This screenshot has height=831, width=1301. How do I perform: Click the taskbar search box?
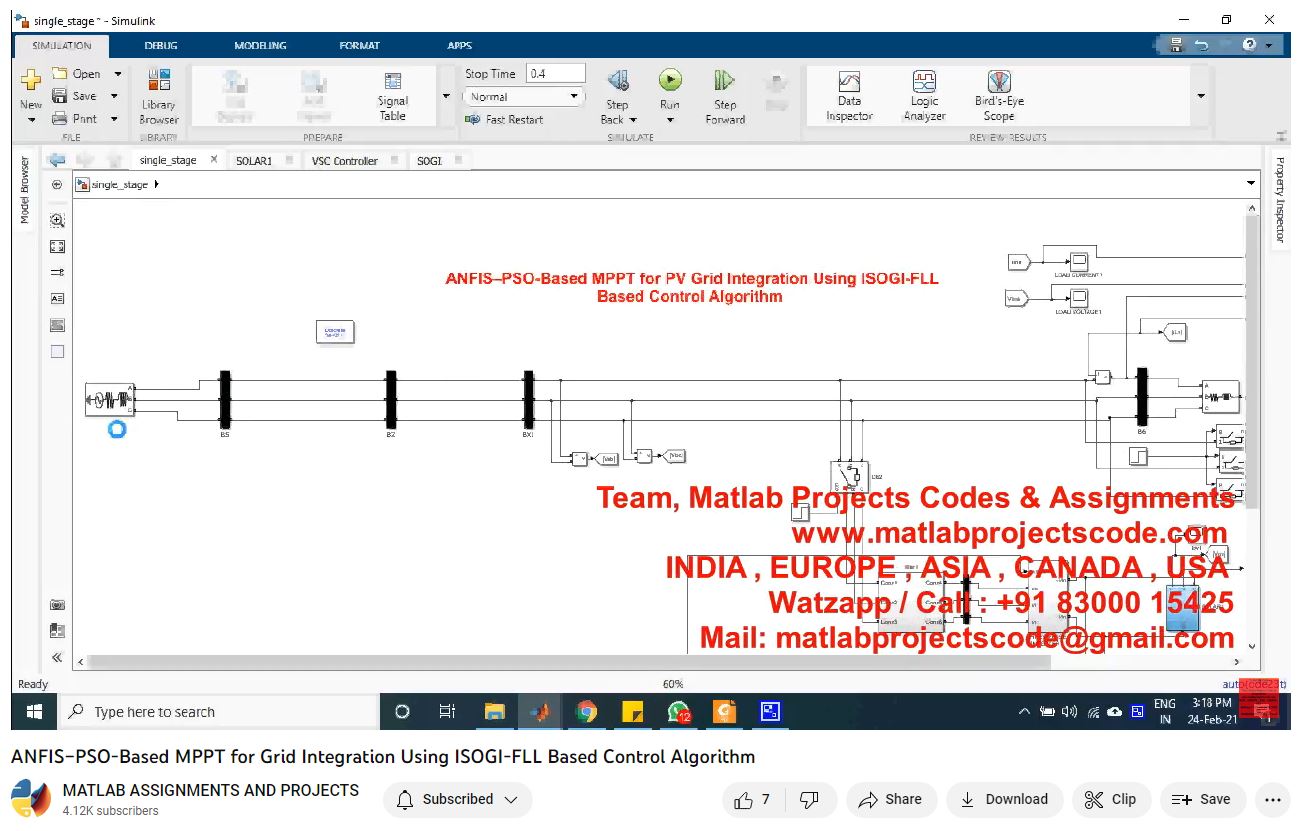tap(219, 712)
